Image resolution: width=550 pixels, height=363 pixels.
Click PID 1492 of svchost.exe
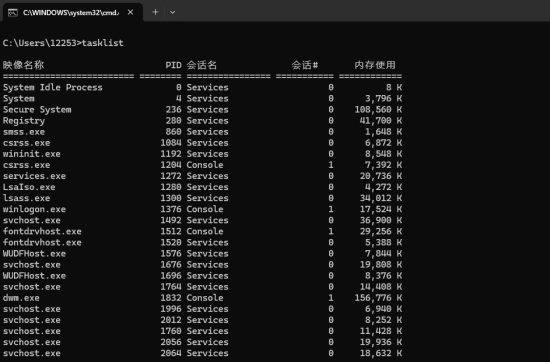(171, 221)
